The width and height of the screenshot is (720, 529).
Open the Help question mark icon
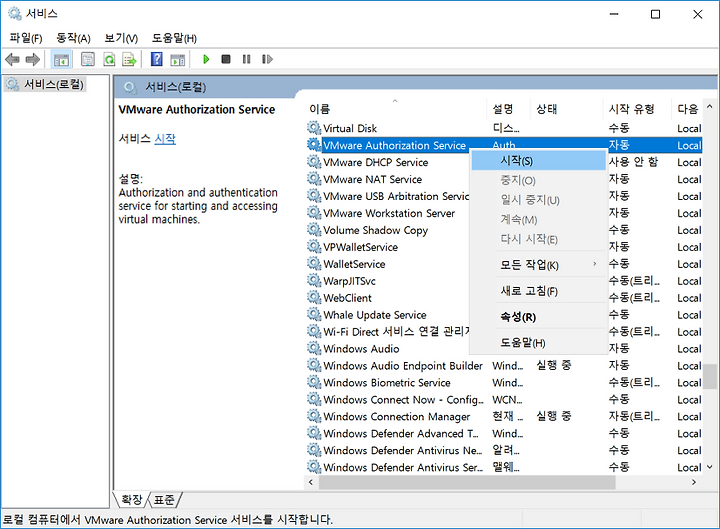tap(157, 59)
